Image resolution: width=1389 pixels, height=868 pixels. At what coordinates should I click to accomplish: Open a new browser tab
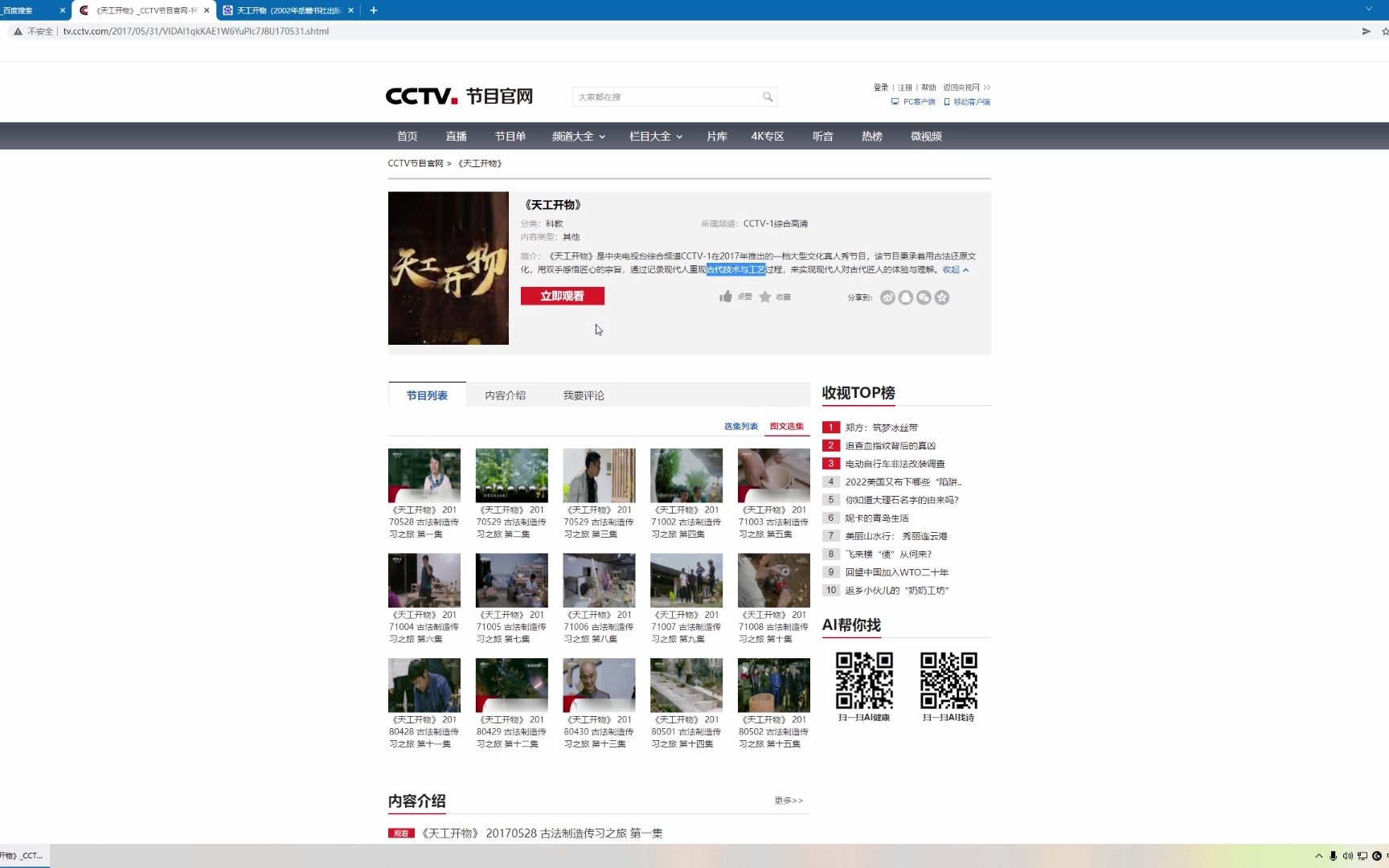click(x=374, y=10)
